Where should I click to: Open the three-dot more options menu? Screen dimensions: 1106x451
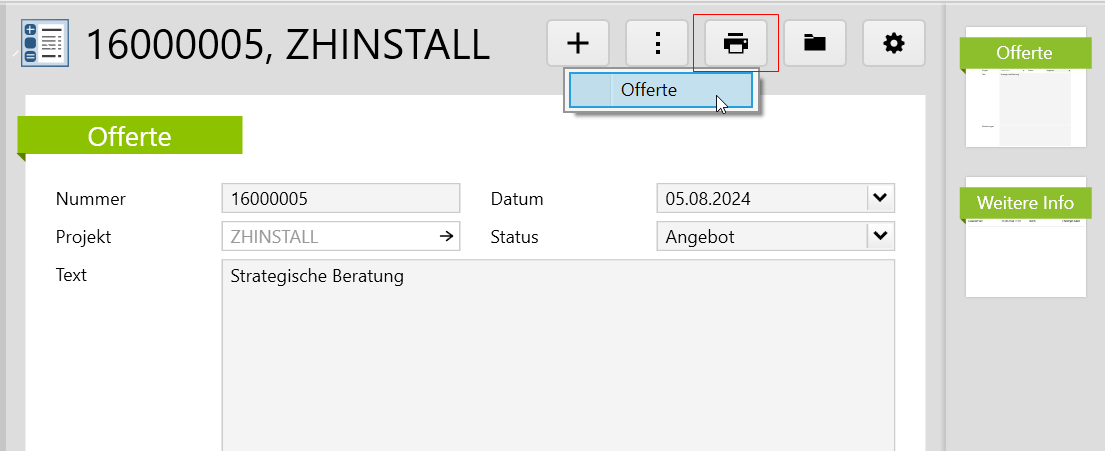657,44
